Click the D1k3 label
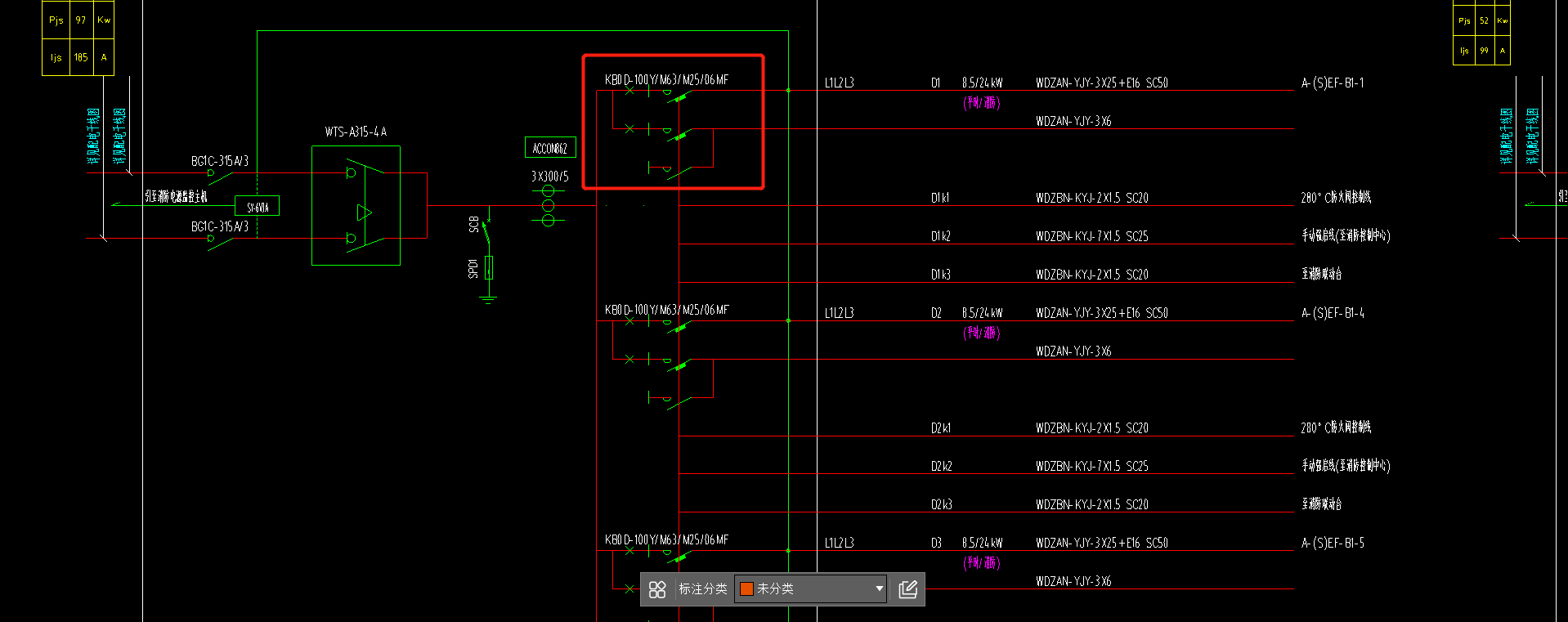 pyautogui.click(x=941, y=275)
